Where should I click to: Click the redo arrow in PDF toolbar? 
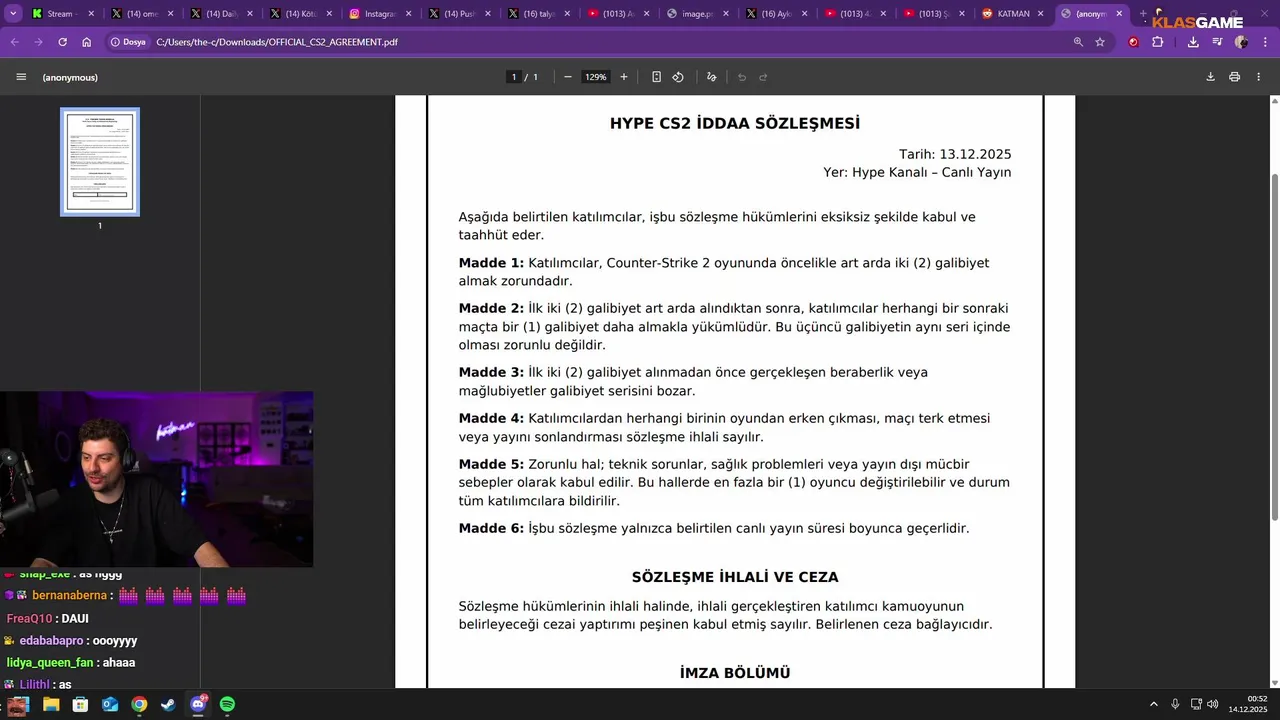[x=763, y=77]
